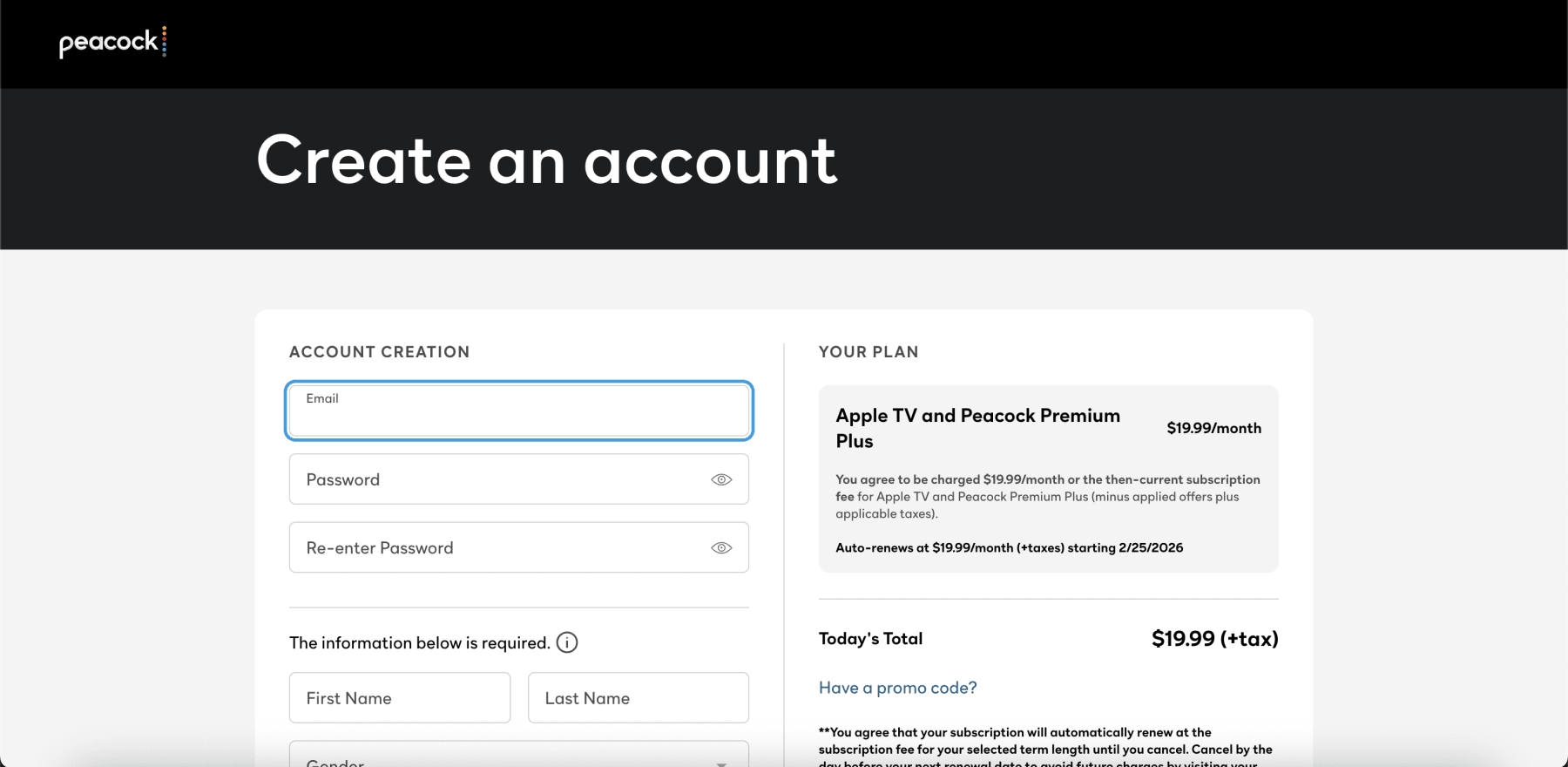The height and width of the screenshot is (767, 1568).
Task: Select the Re-enter Password field
Action: coord(497,548)
